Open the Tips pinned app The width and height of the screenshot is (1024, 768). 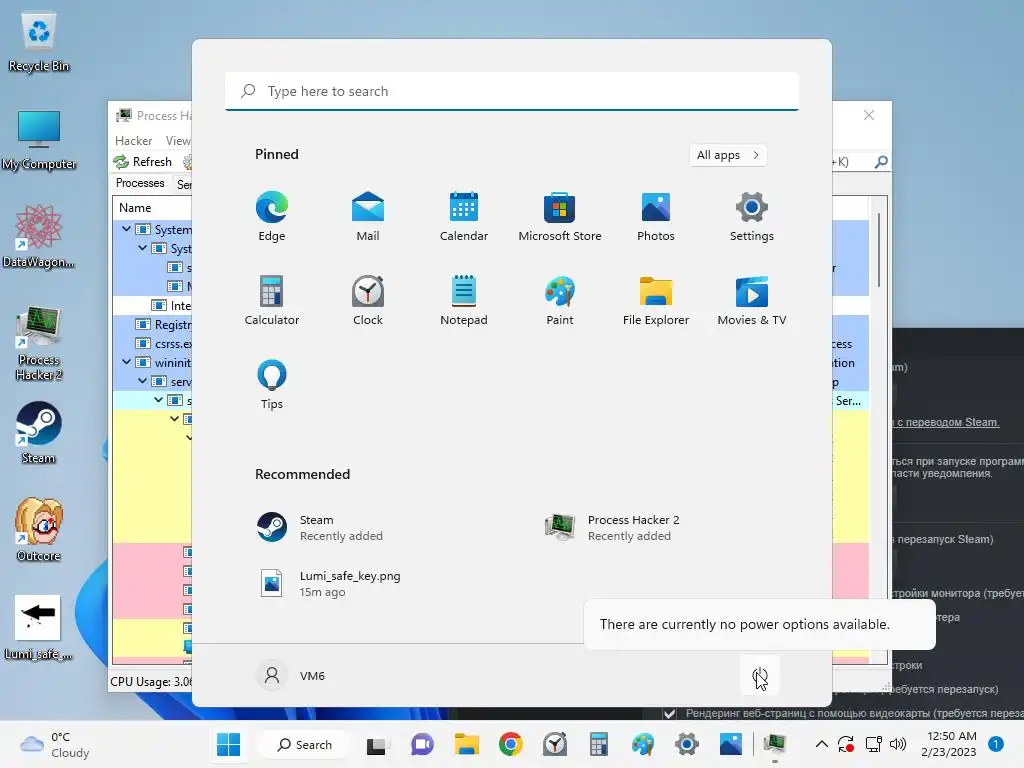coord(272,385)
